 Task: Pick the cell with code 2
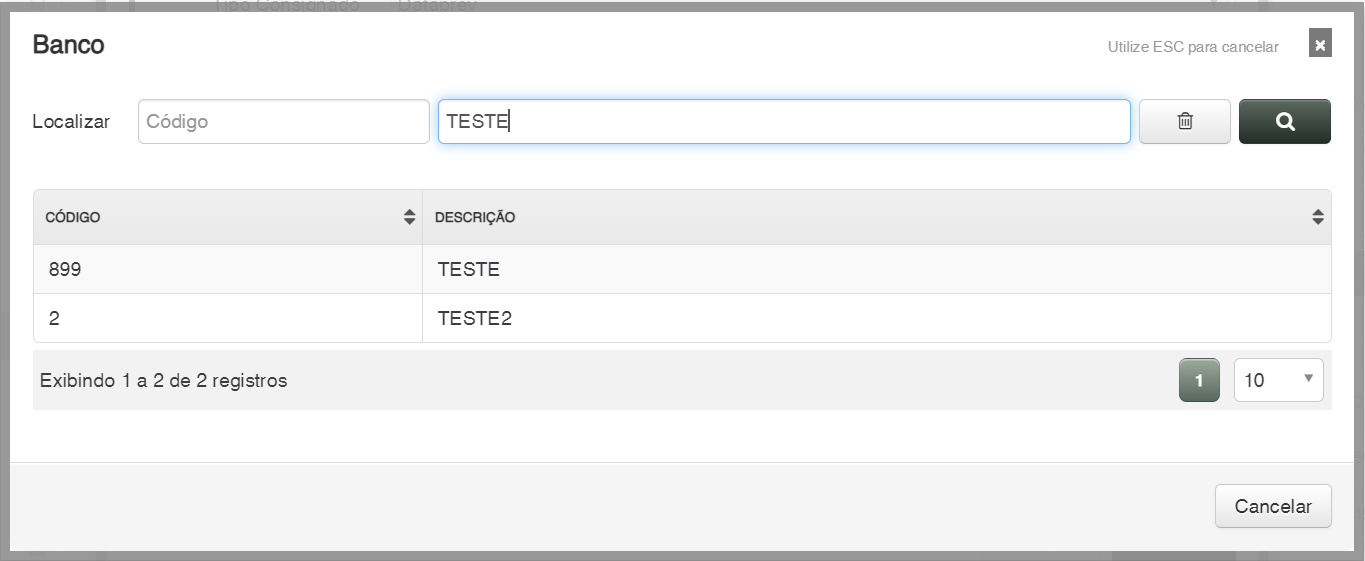tap(54, 319)
